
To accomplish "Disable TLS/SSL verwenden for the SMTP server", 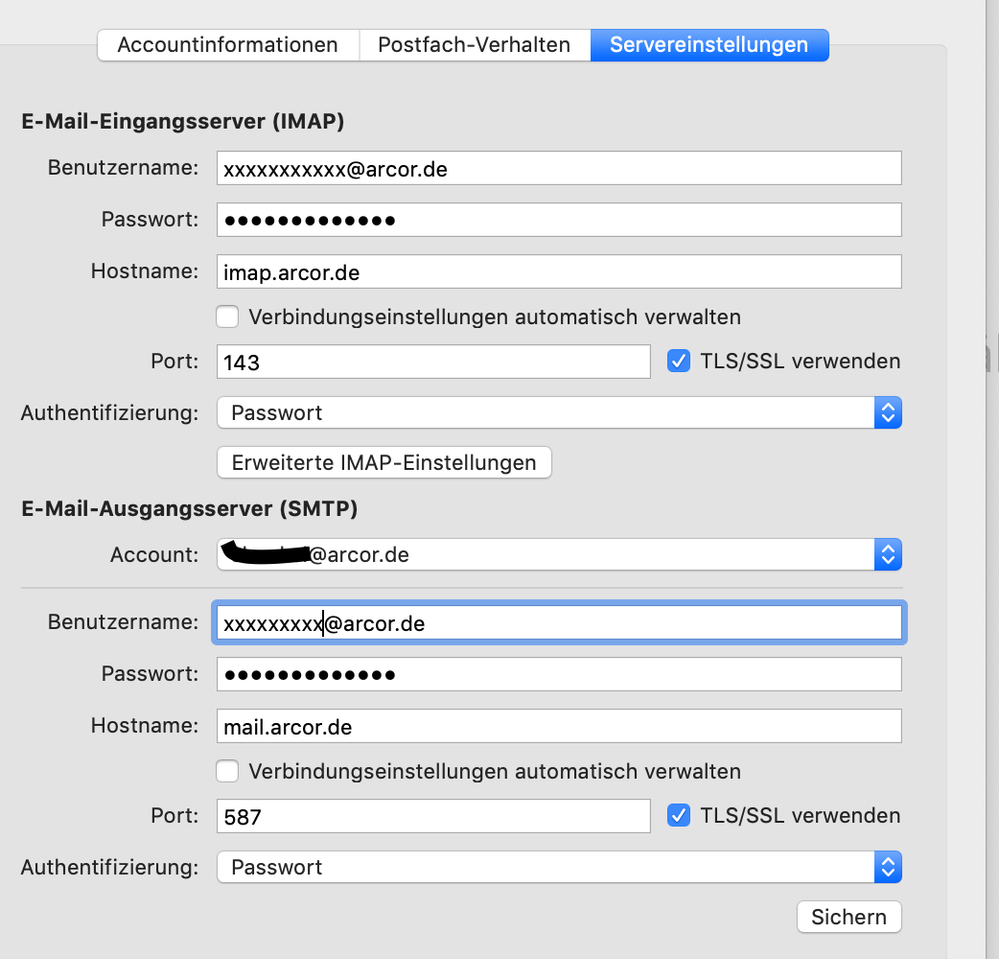I will pos(679,815).
